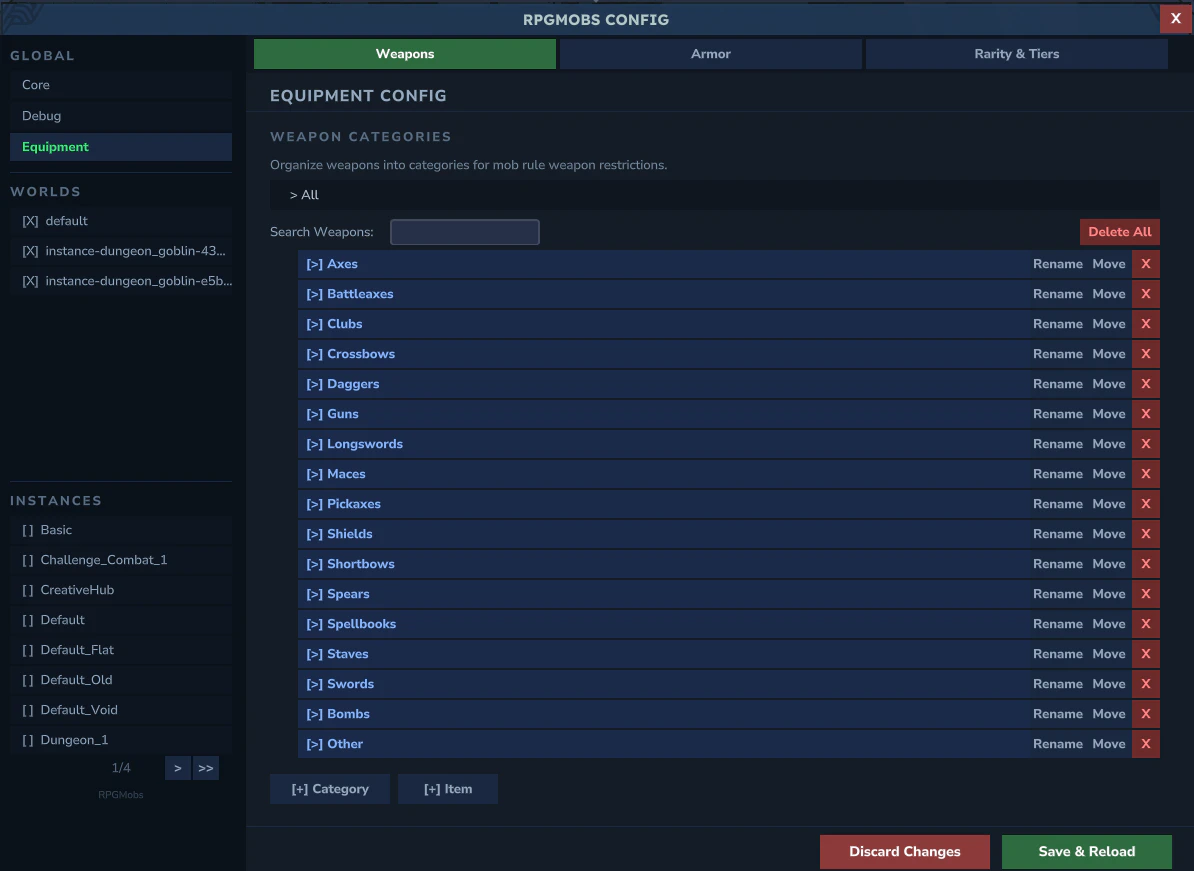1194x871 pixels.
Task: Click the [+] Category icon button
Action: pyautogui.click(x=330, y=788)
